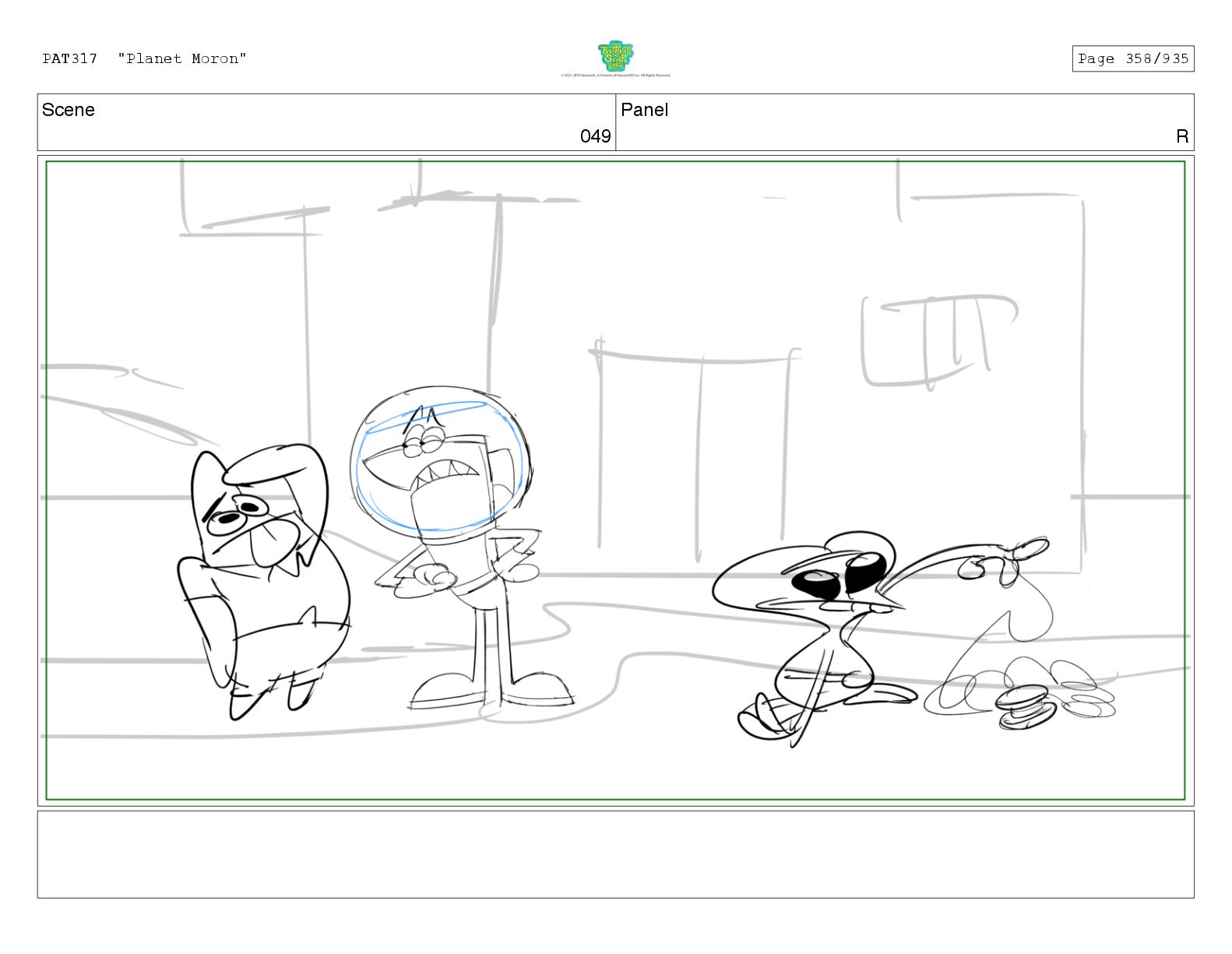
Task: Click scene number '049'
Action: [596, 136]
